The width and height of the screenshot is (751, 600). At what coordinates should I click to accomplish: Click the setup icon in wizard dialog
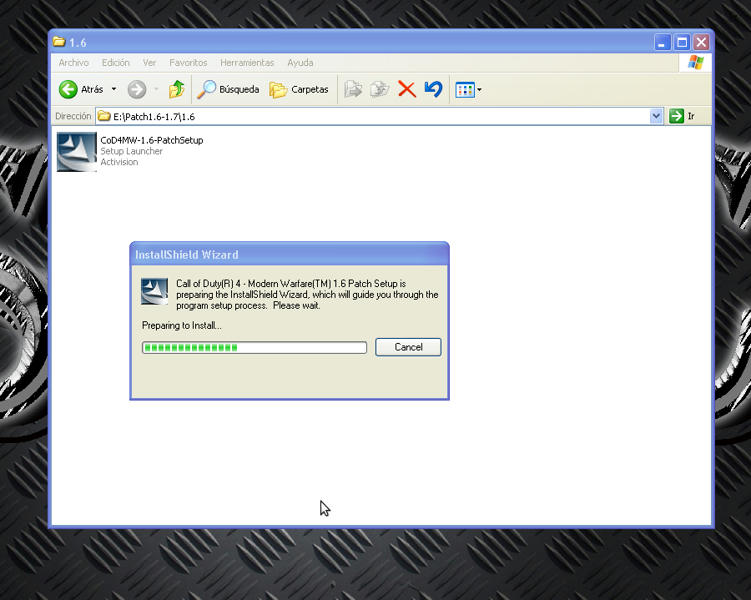[x=154, y=291]
